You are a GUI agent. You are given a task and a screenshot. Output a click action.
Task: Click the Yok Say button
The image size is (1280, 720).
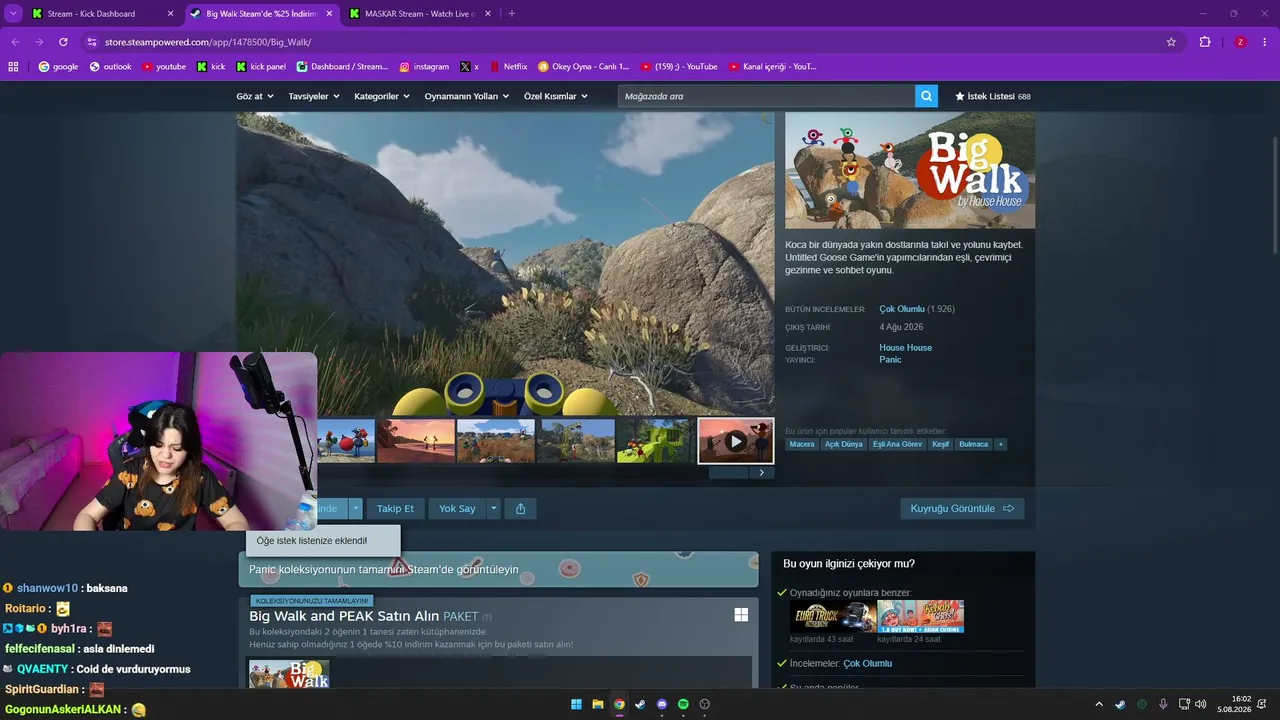pos(457,508)
